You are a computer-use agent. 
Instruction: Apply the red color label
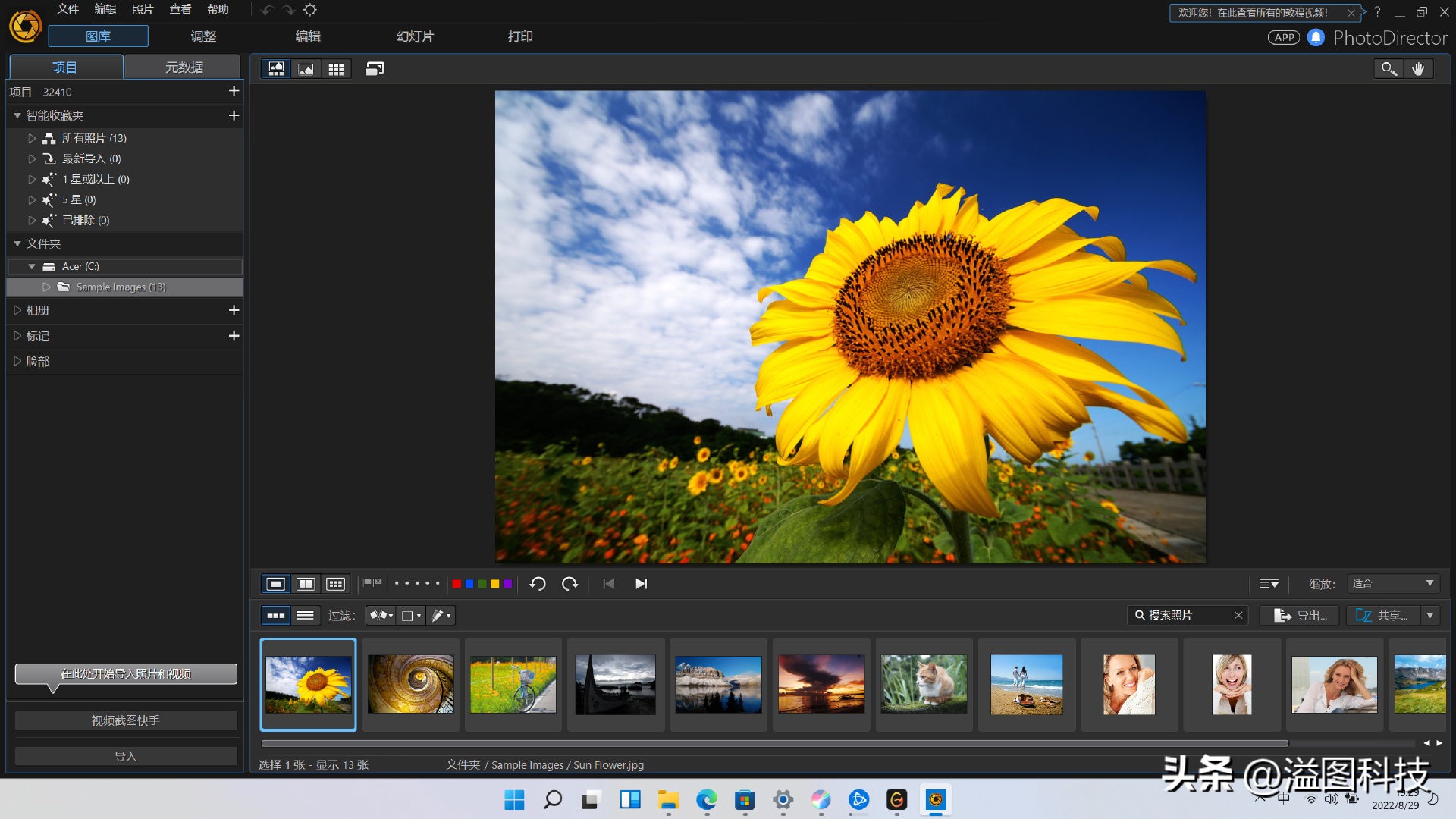pyautogui.click(x=457, y=584)
